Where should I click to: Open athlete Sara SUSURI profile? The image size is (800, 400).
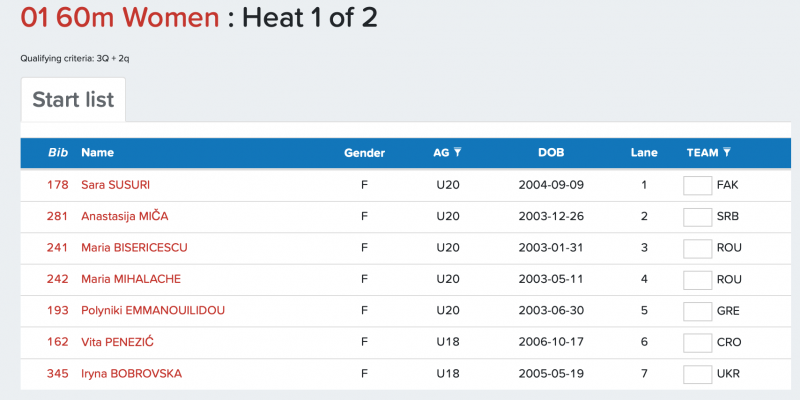[x=116, y=185]
